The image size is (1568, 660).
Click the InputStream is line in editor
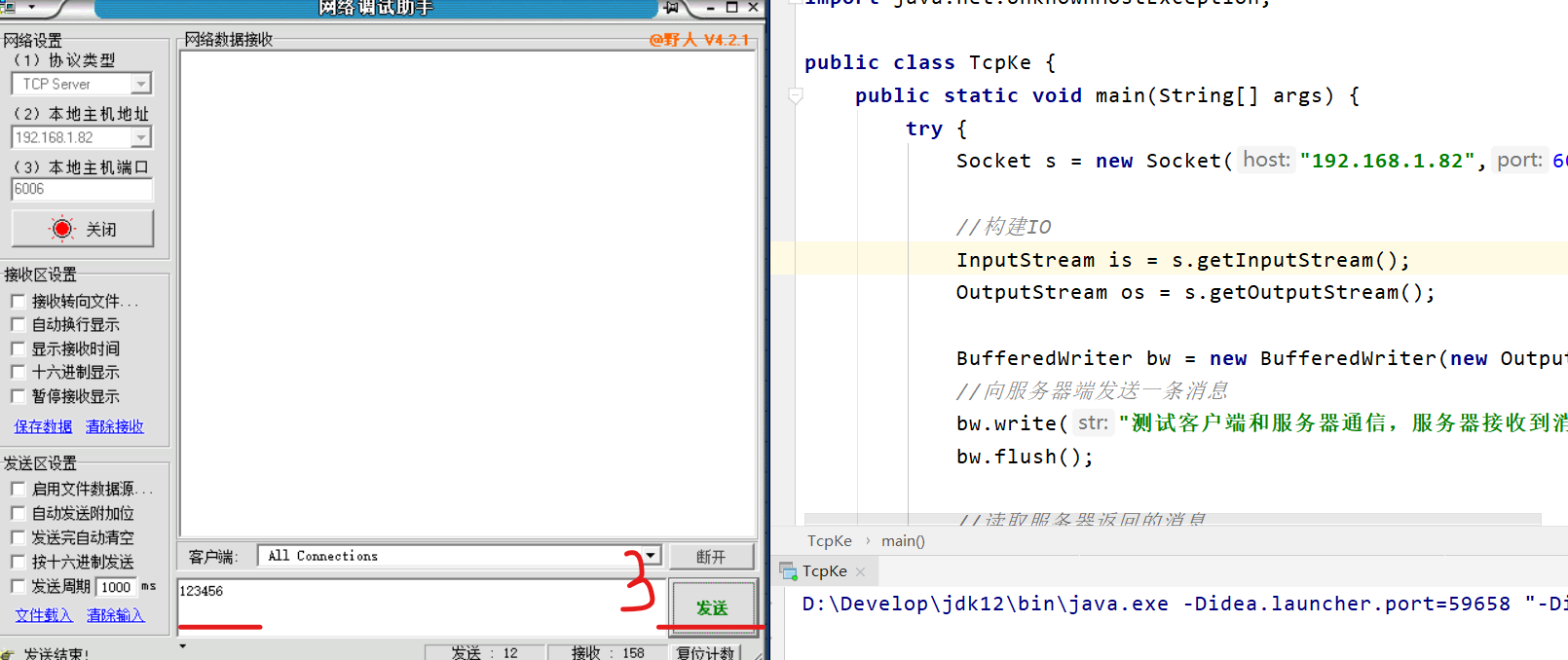[x=1182, y=260]
